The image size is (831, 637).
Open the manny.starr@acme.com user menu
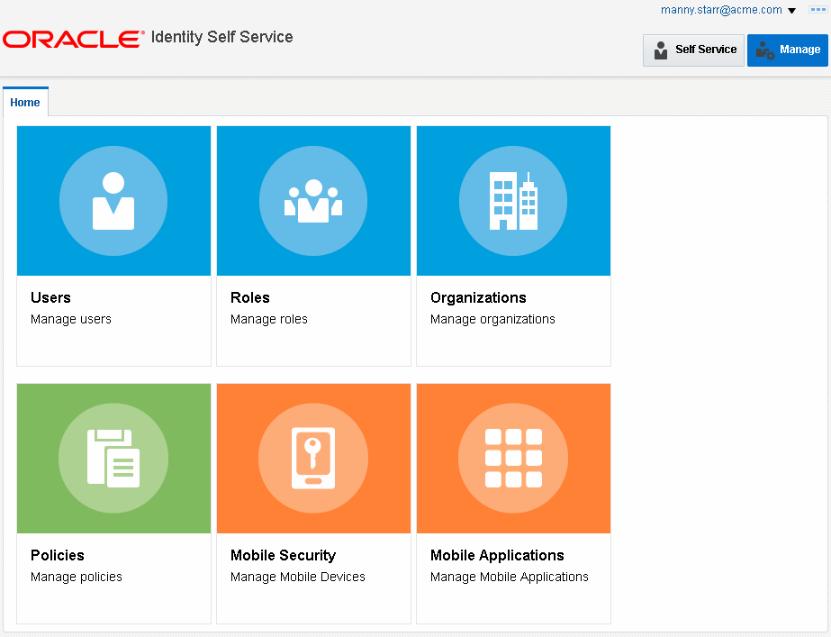[728, 10]
